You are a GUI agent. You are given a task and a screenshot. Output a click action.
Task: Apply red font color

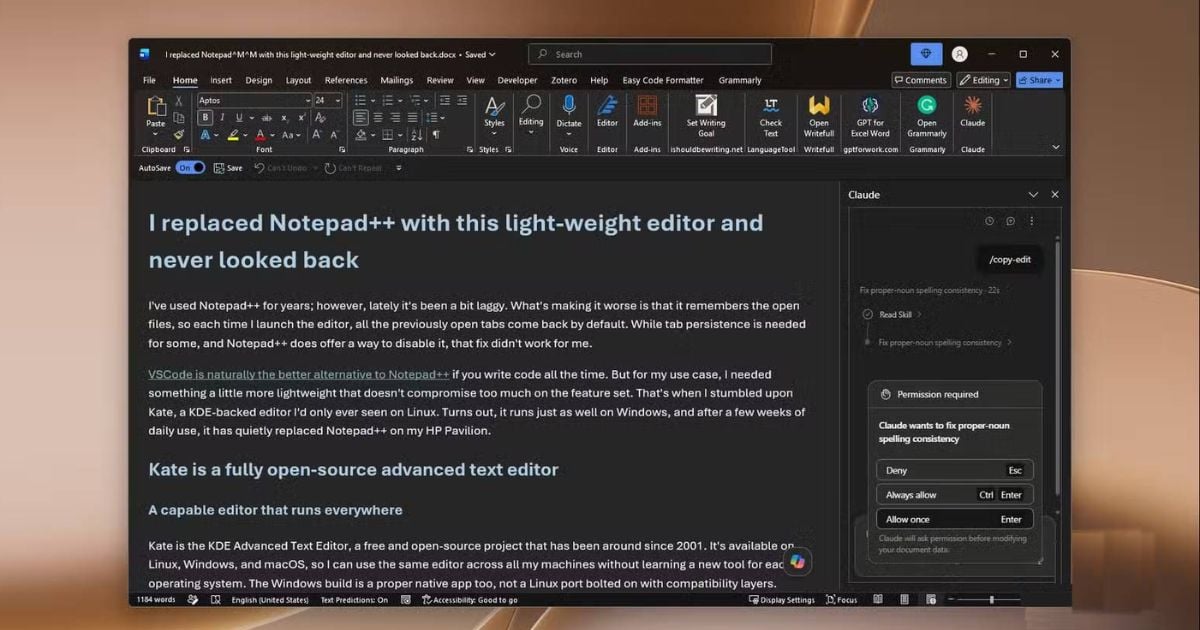(261, 135)
